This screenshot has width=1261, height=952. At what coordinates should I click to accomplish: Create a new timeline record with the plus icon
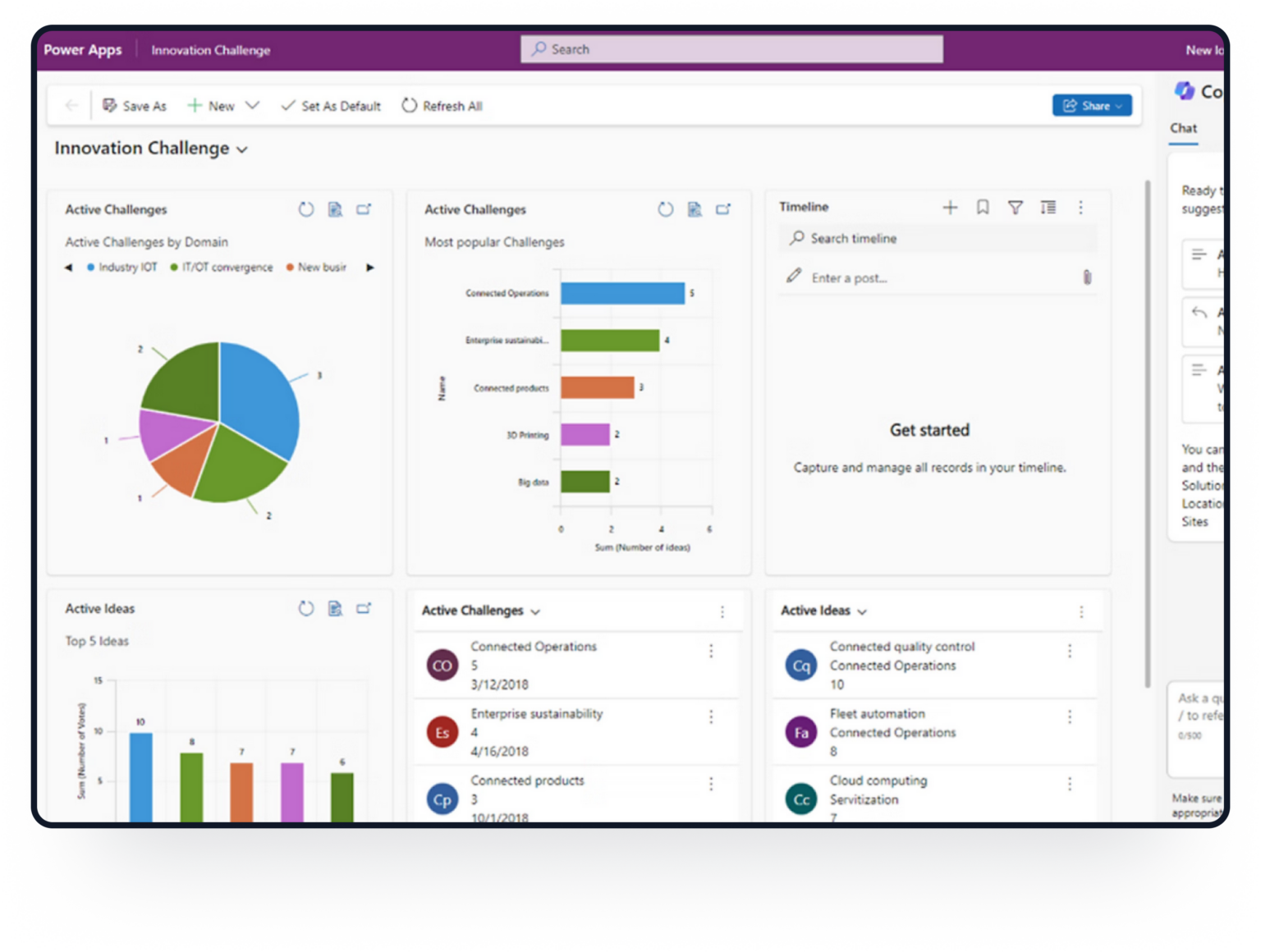950,207
